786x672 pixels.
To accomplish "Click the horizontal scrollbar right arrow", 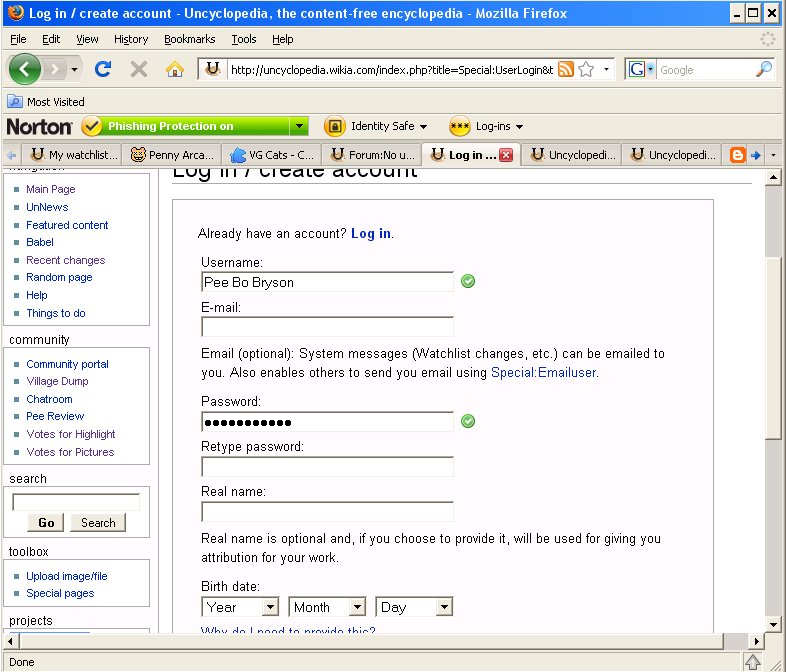I will [x=756, y=641].
